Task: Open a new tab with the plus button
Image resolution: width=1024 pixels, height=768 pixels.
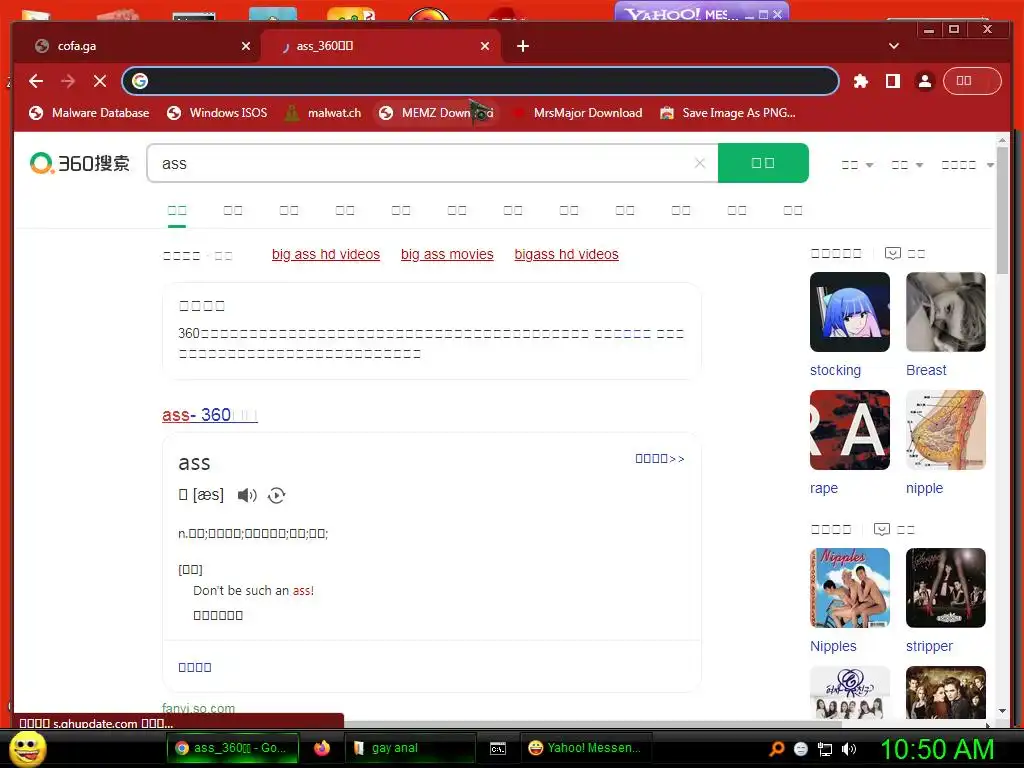Action: point(522,46)
